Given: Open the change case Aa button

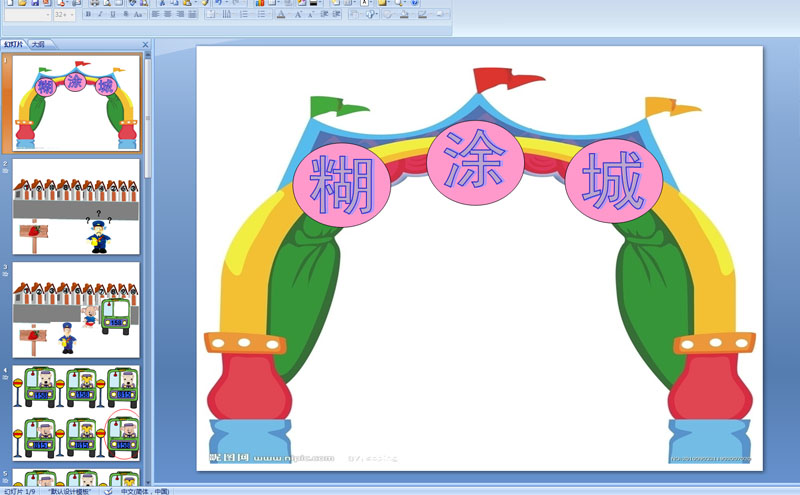Looking at the screenshot, I should pyautogui.click(x=138, y=14).
